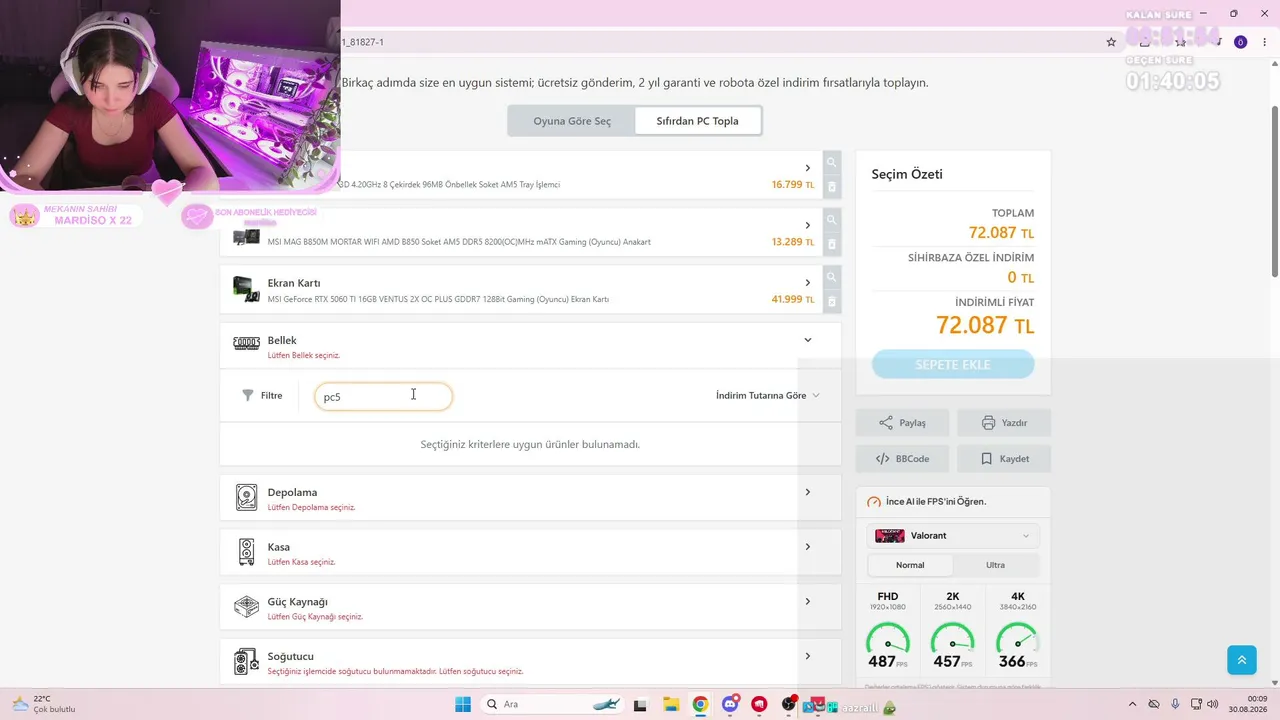Click the 41.999 TL graphics card price
The height and width of the screenshot is (720, 1280).
click(793, 299)
